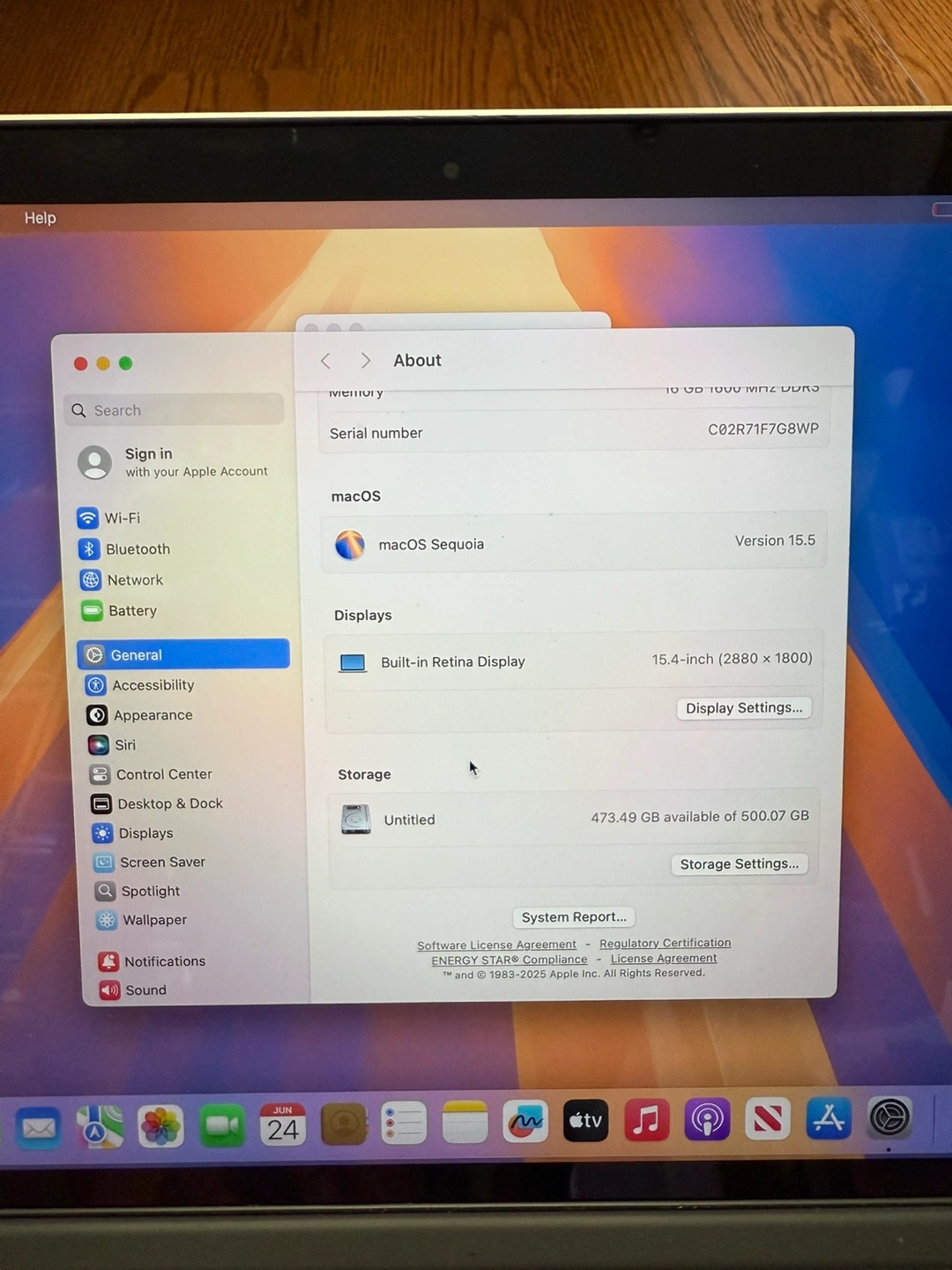Image resolution: width=952 pixels, height=1270 pixels.
Task: Go forward with the right chevron
Action: click(365, 361)
